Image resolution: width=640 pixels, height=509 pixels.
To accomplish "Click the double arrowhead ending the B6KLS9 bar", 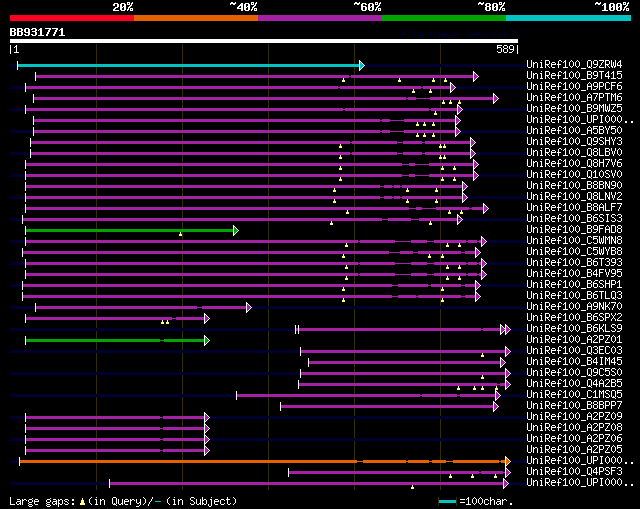I will click(505, 329).
